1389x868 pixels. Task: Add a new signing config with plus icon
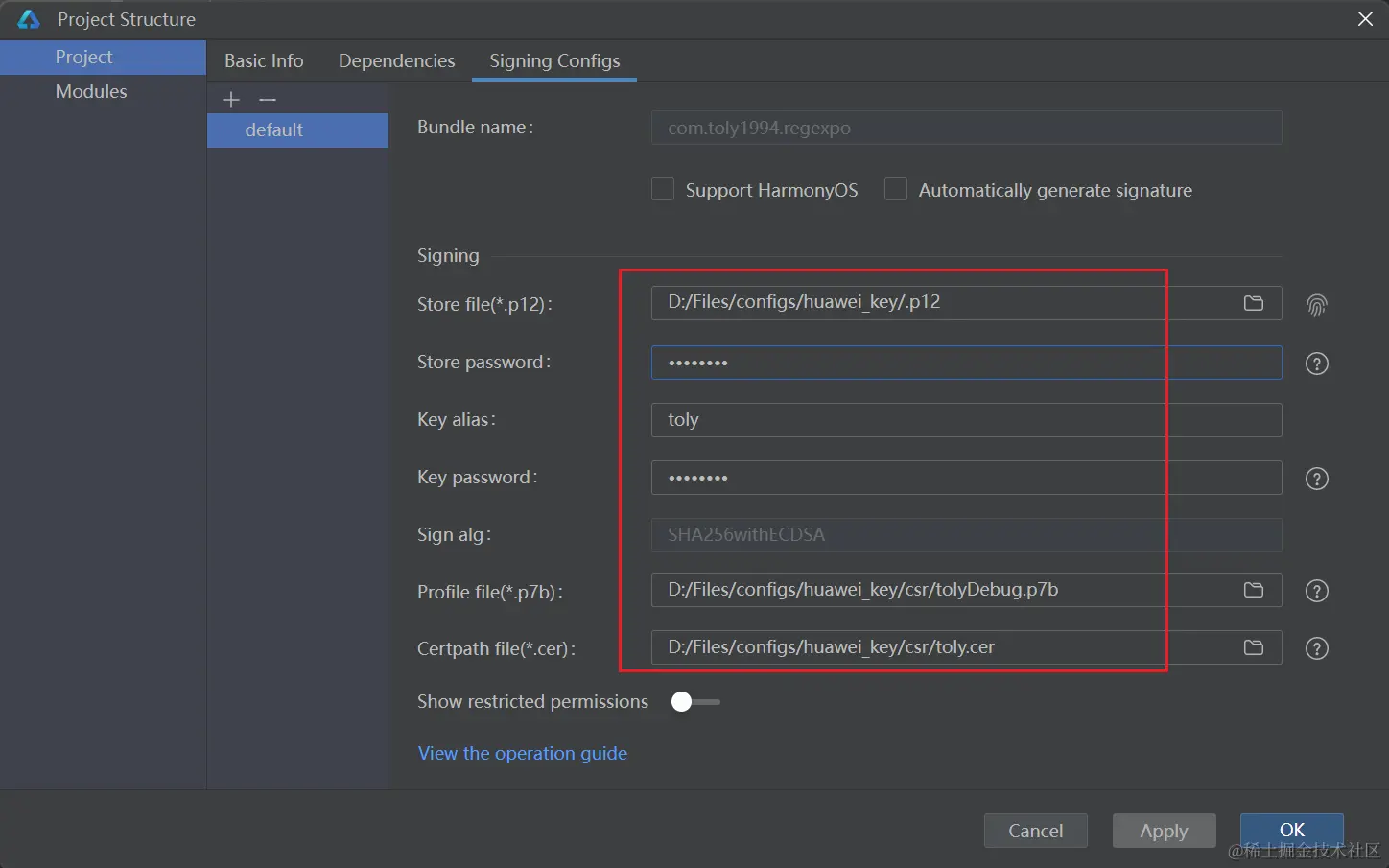coord(231,100)
